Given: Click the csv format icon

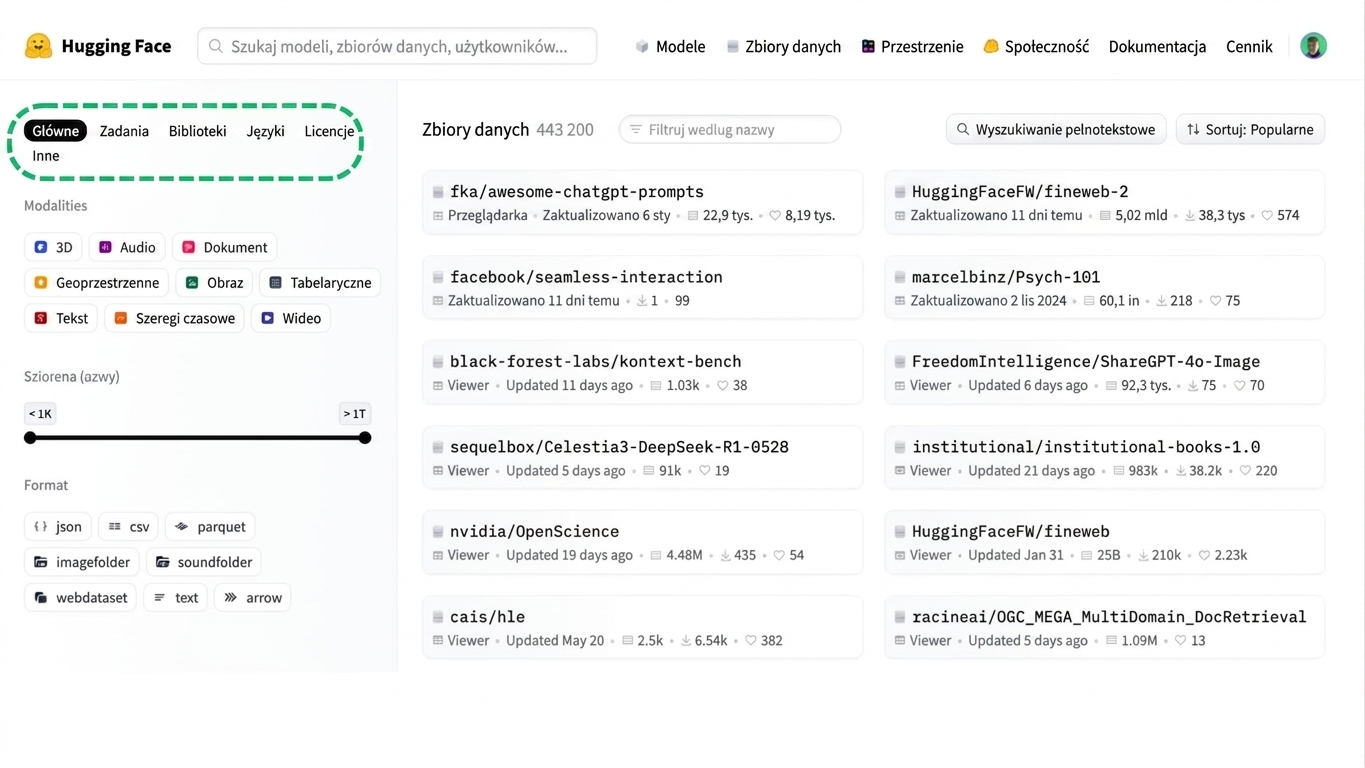Looking at the screenshot, I should coord(115,526).
